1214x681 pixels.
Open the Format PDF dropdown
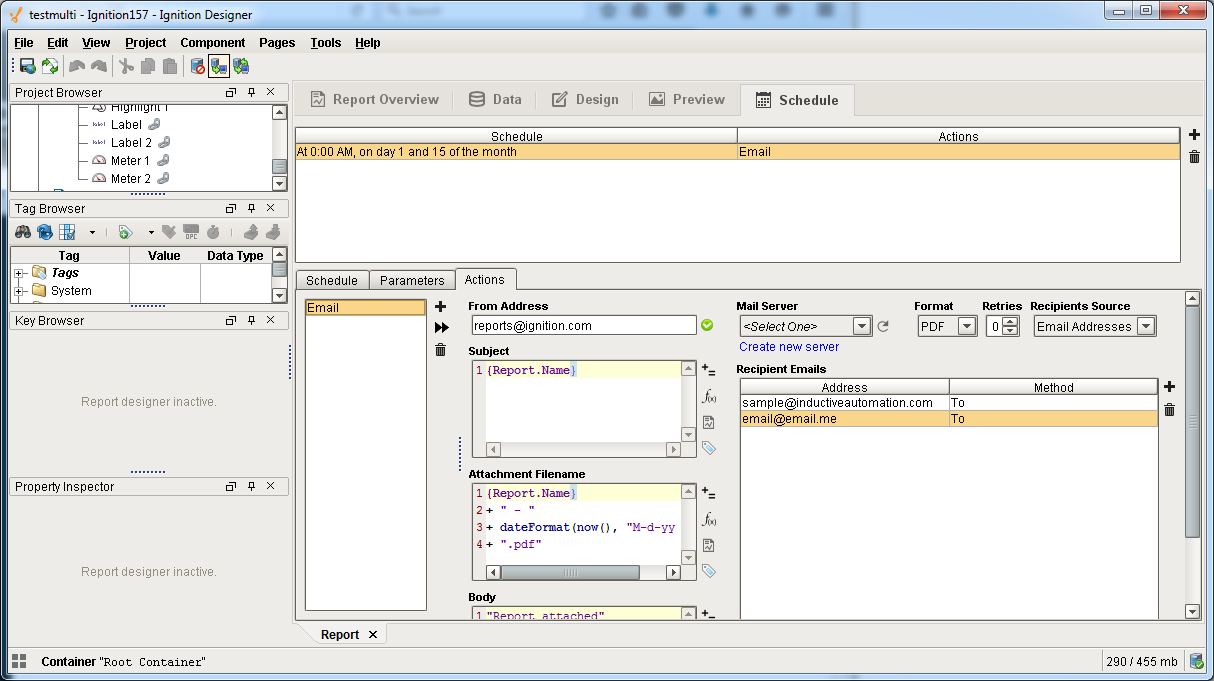tap(966, 326)
